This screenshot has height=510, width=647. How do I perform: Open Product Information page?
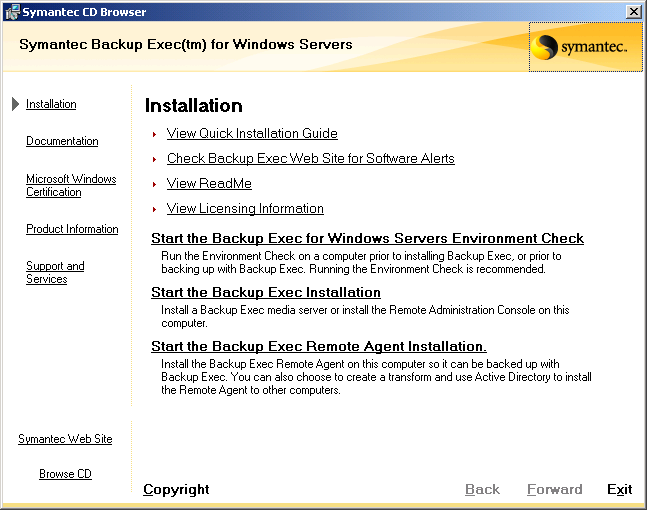pos(72,229)
